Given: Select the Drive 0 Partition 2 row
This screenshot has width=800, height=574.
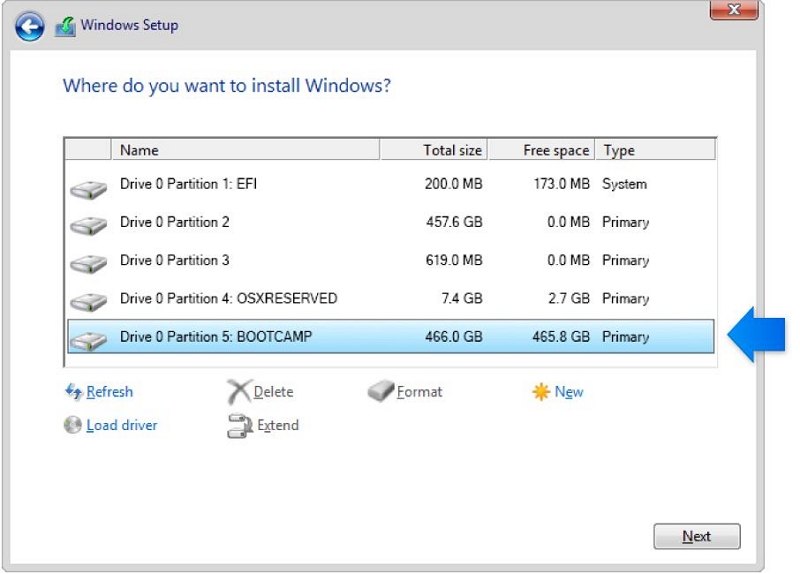Looking at the screenshot, I should pyautogui.click(x=390, y=222).
